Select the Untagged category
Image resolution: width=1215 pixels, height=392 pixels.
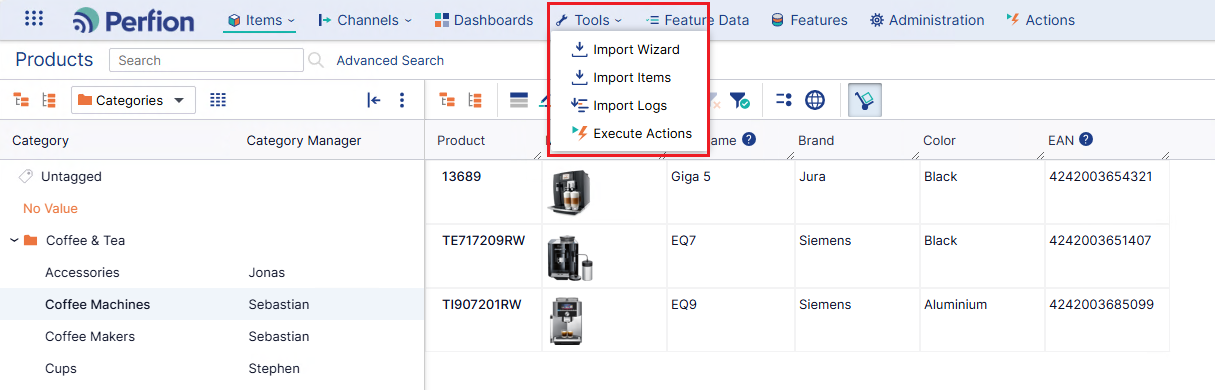pos(71,177)
